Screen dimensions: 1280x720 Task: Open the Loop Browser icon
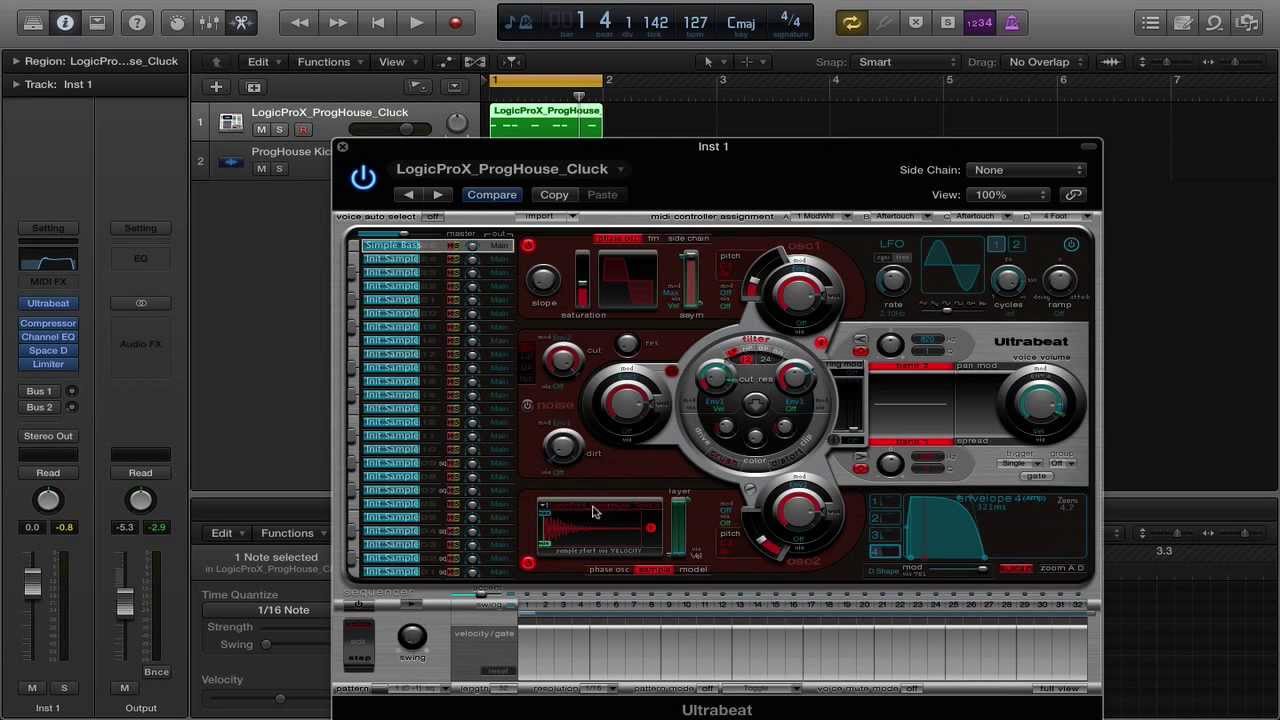1215,22
